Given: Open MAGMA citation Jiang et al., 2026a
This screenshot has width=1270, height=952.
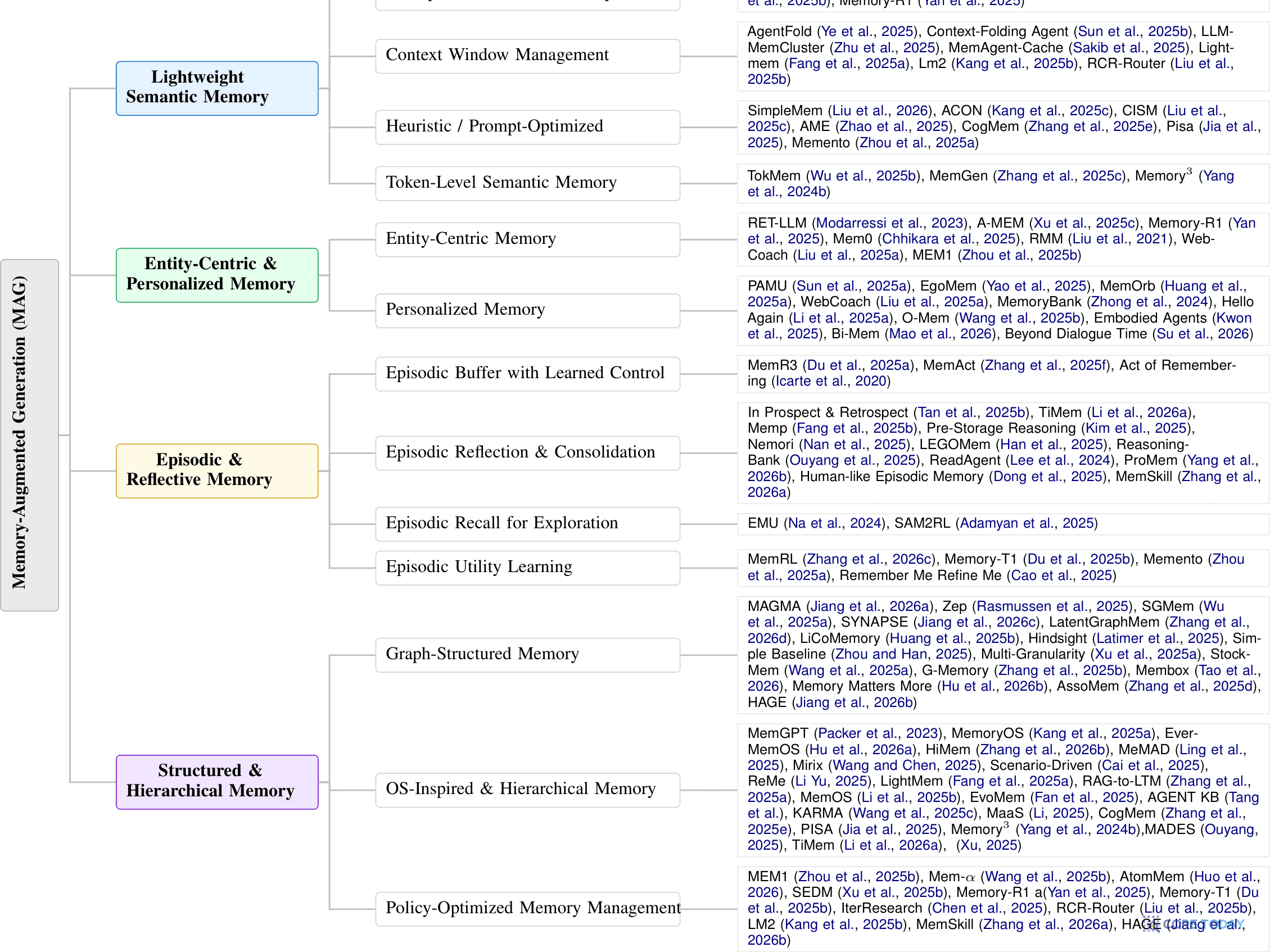Looking at the screenshot, I should click(870, 606).
